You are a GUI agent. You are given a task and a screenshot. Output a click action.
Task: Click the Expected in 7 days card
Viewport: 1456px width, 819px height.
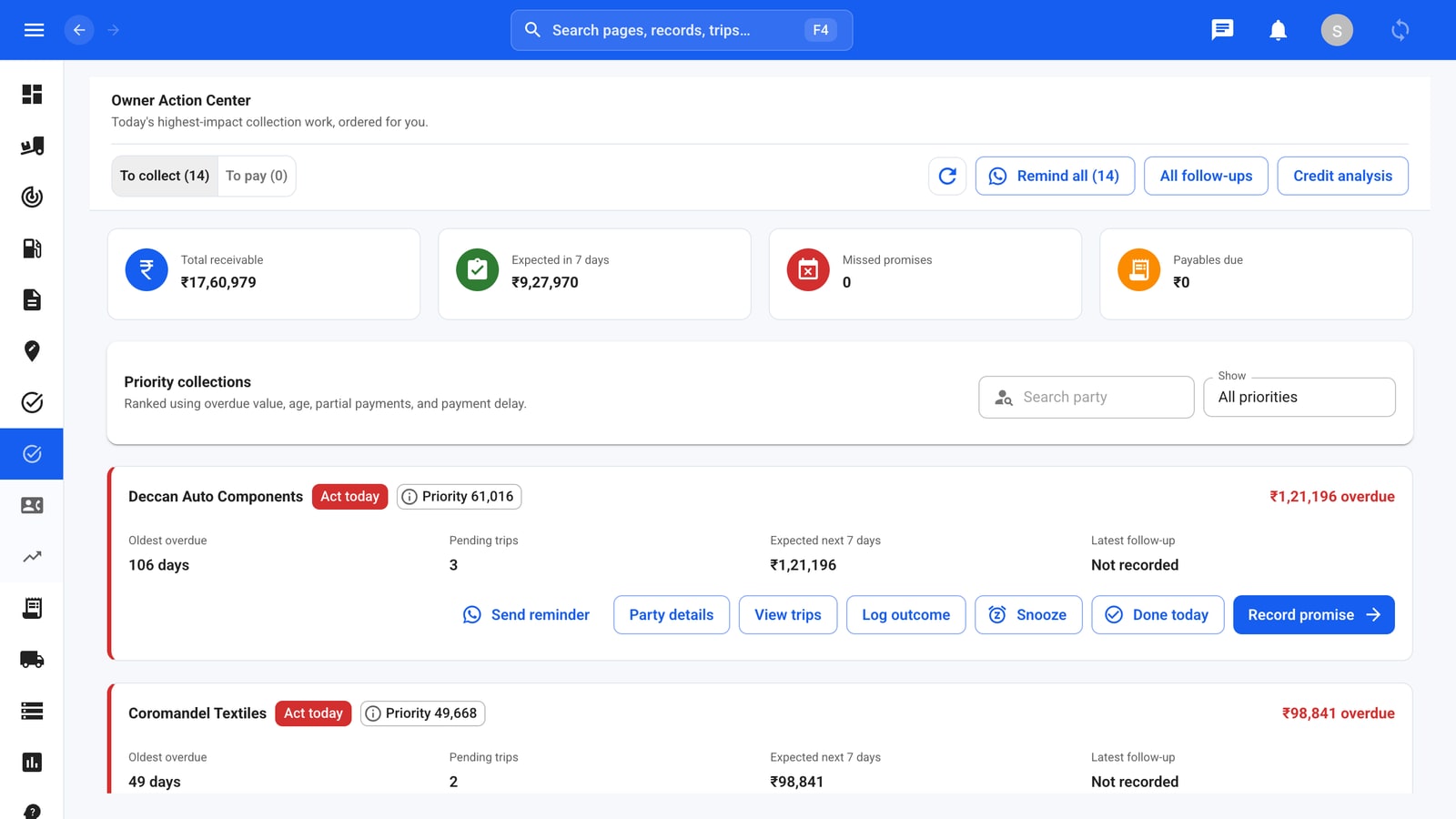[594, 274]
